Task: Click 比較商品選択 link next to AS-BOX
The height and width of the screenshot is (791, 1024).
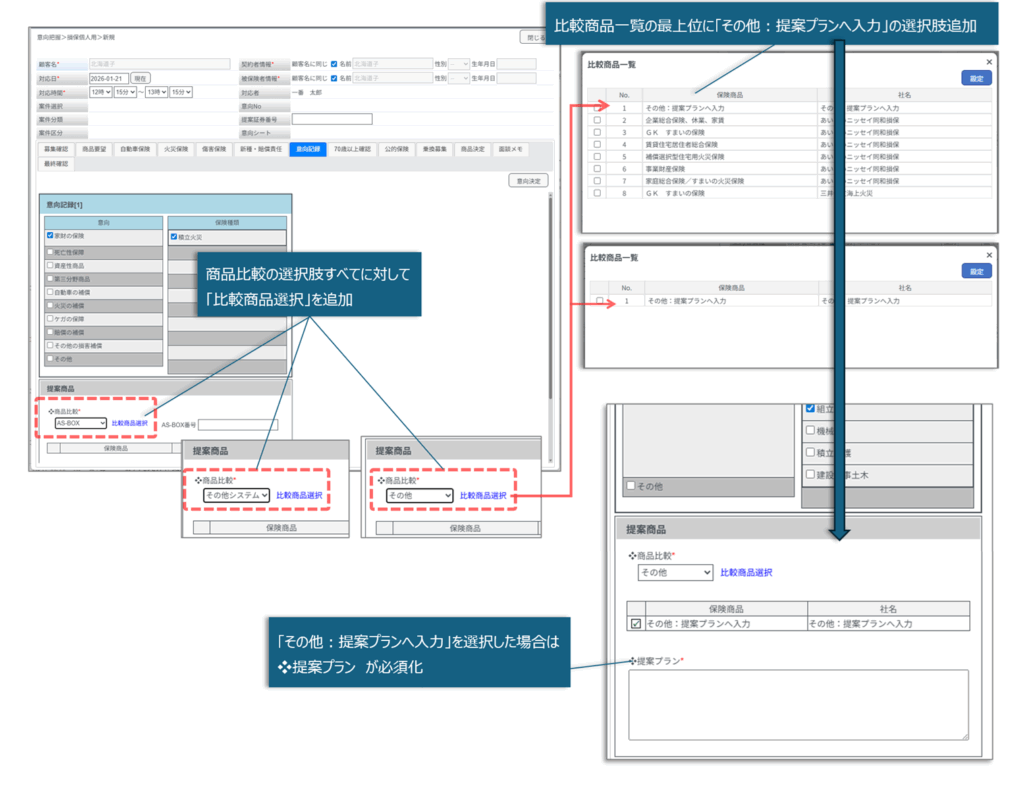Action: [130, 423]
